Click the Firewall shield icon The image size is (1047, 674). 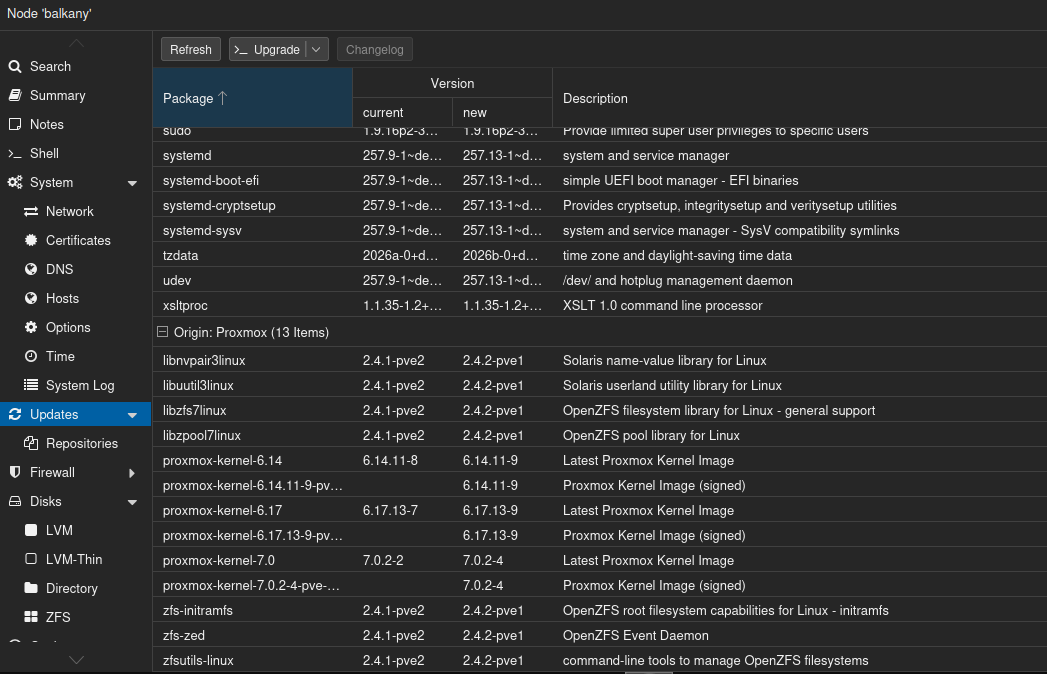click(x=15, y=472)
